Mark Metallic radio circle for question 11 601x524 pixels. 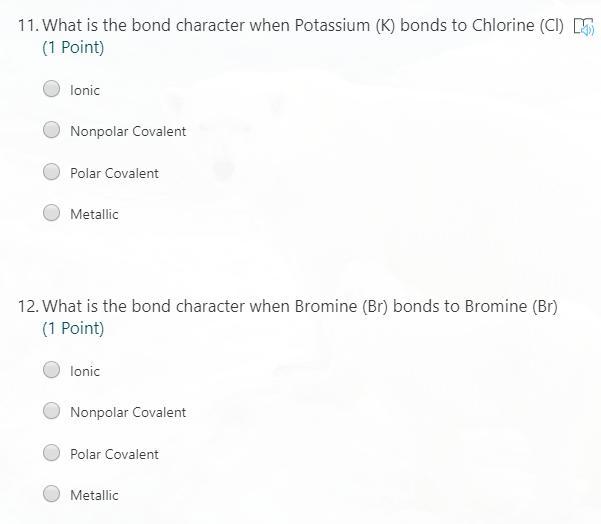point(52,213)
